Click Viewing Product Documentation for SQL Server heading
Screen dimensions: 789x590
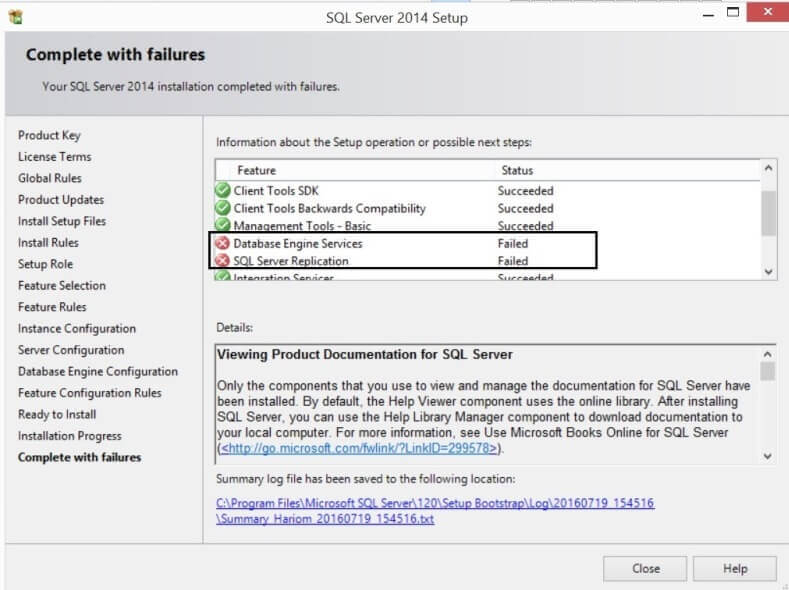click(364, 355)
